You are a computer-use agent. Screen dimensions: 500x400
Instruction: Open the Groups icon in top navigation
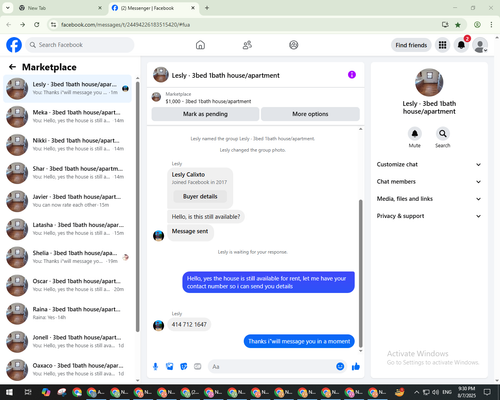294,45
